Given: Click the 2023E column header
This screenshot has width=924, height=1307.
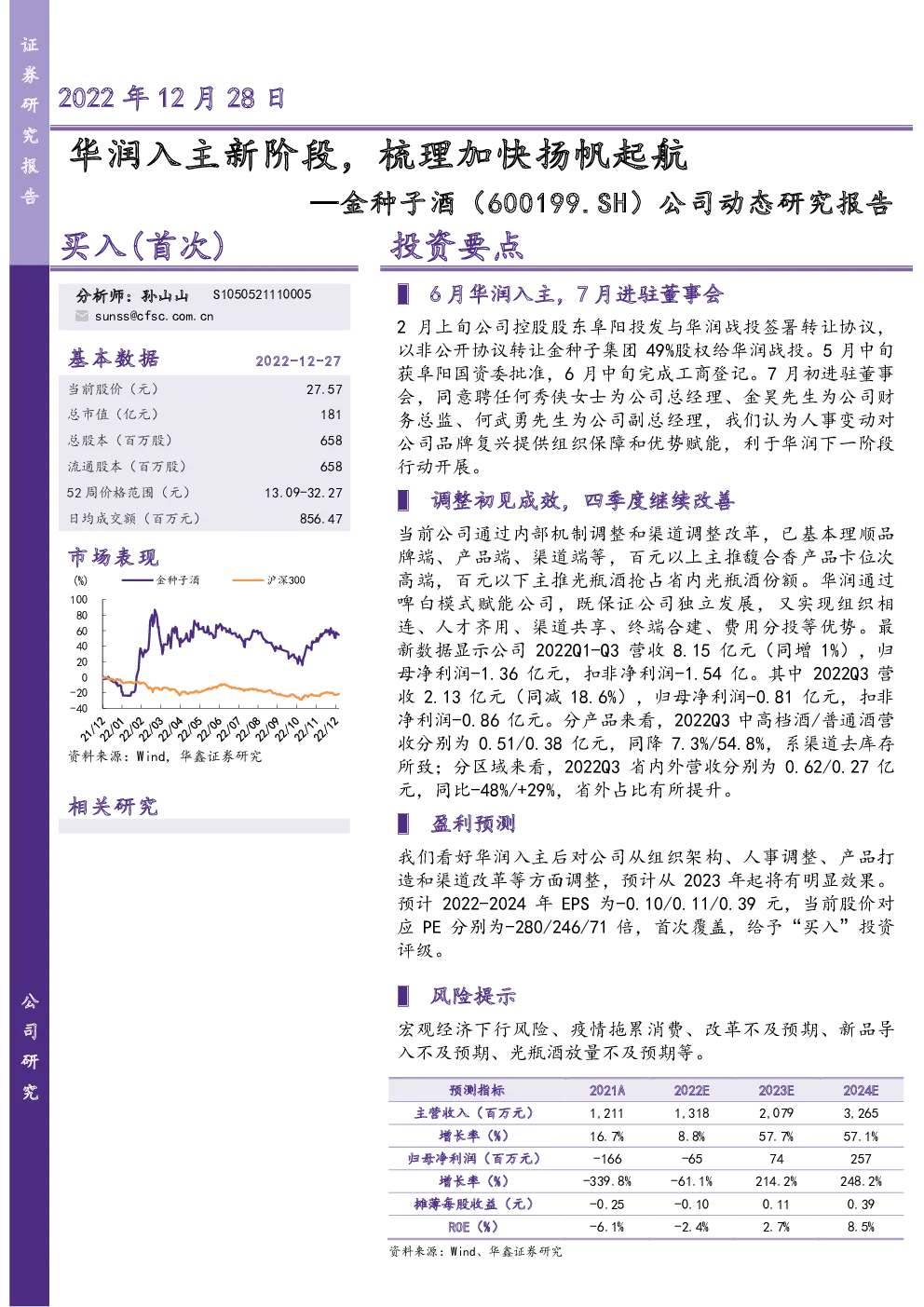Looking at the screenshot, I should (x=777, y=1090).
